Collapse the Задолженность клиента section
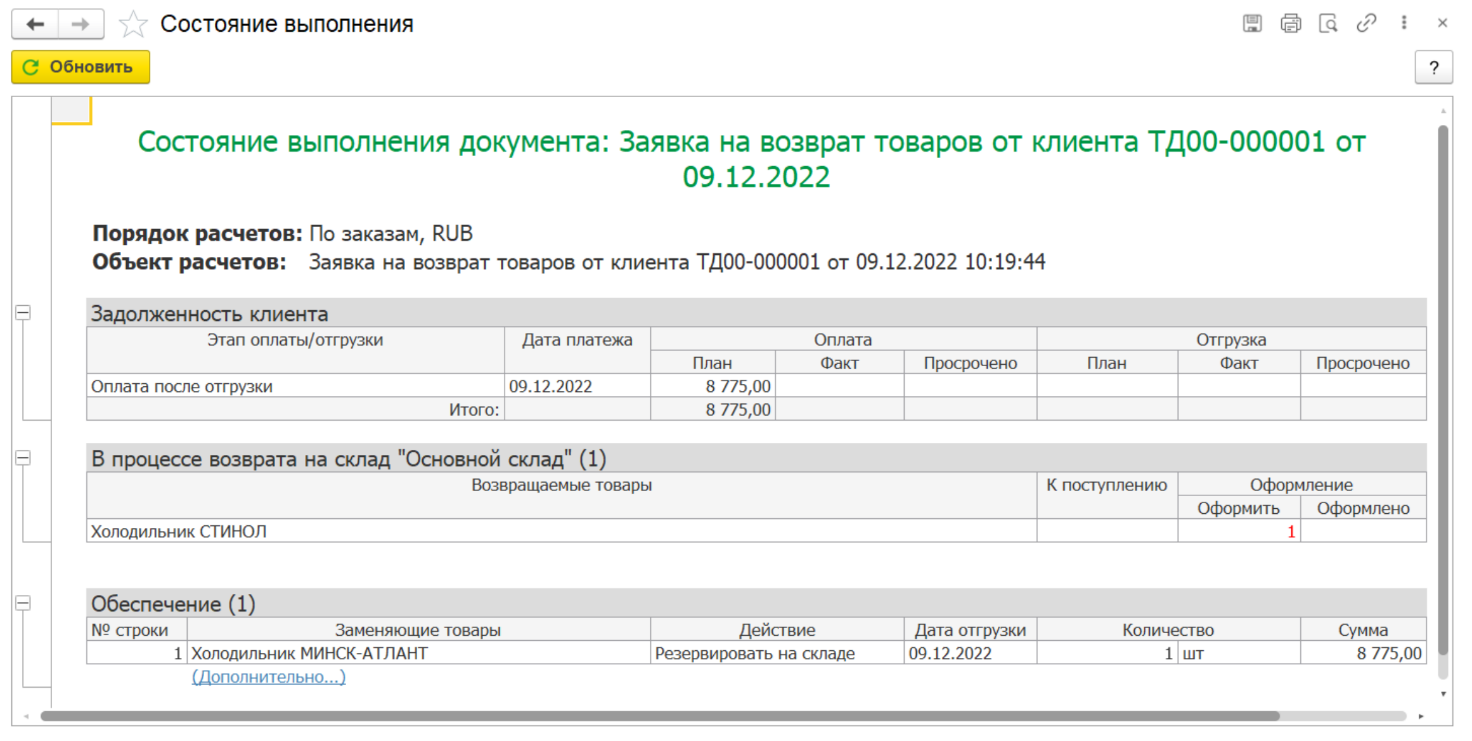 23,313
